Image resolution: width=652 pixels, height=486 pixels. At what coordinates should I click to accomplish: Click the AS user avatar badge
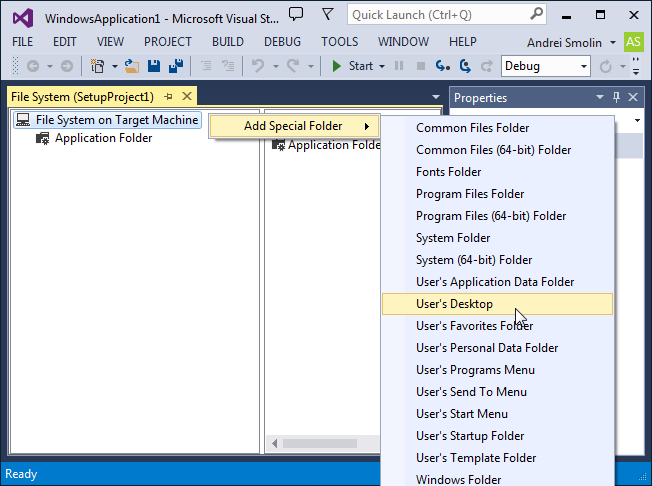pyautogui.click(x=633, y=42)
